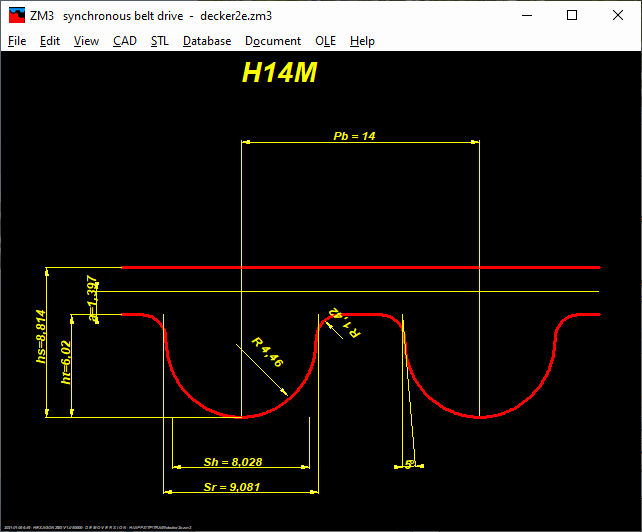Open the STL menu

click(160, 41)
